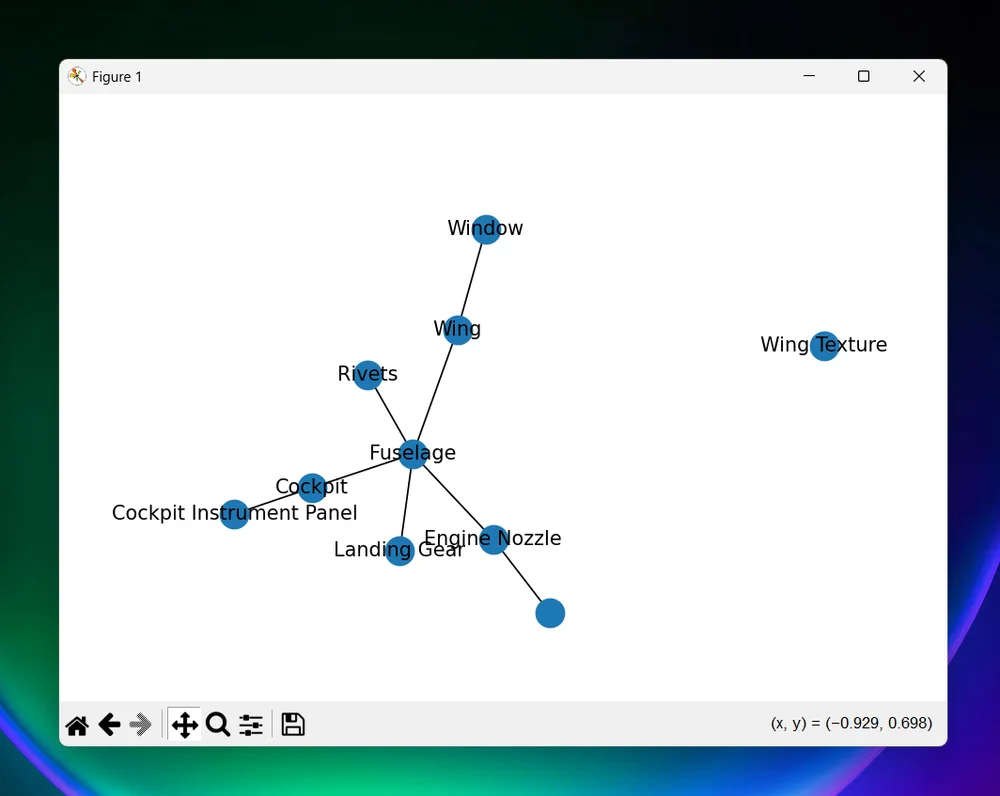The height and width of the screenshot is (796, 1000).
Task: Click the cursor coordinates readout text
Action: click(851, 723)
